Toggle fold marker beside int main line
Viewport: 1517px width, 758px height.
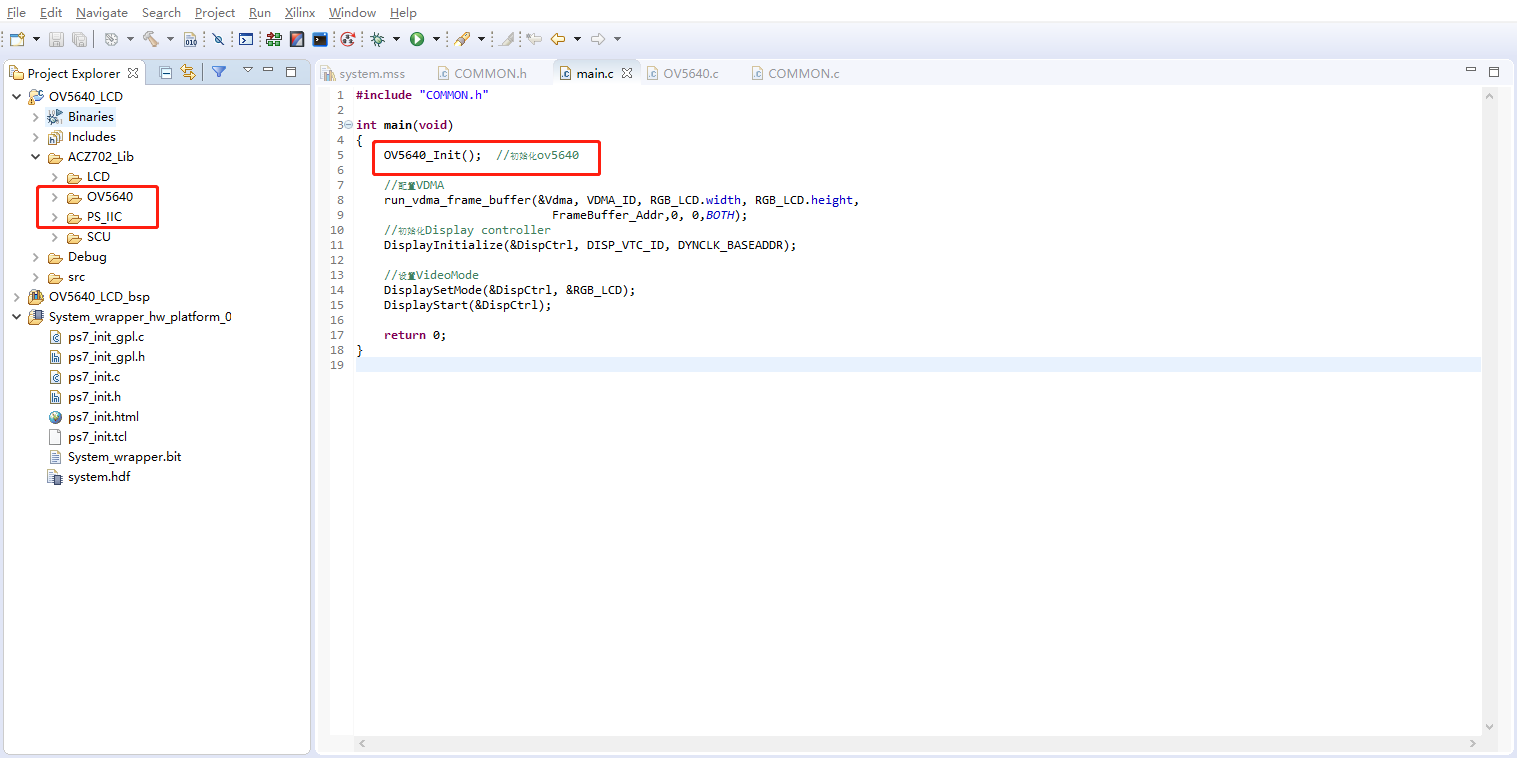pyautogui.click(x=347, y=125)
